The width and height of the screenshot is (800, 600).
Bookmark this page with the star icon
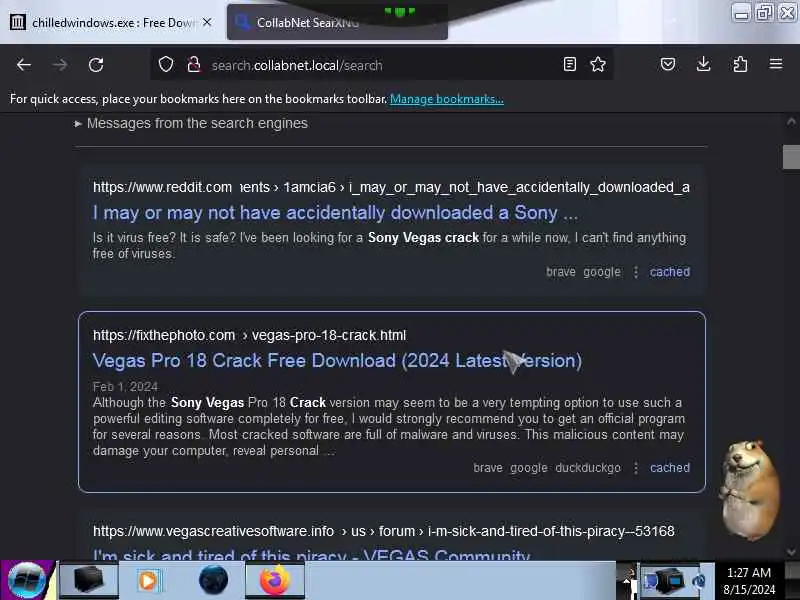[598, 64]
